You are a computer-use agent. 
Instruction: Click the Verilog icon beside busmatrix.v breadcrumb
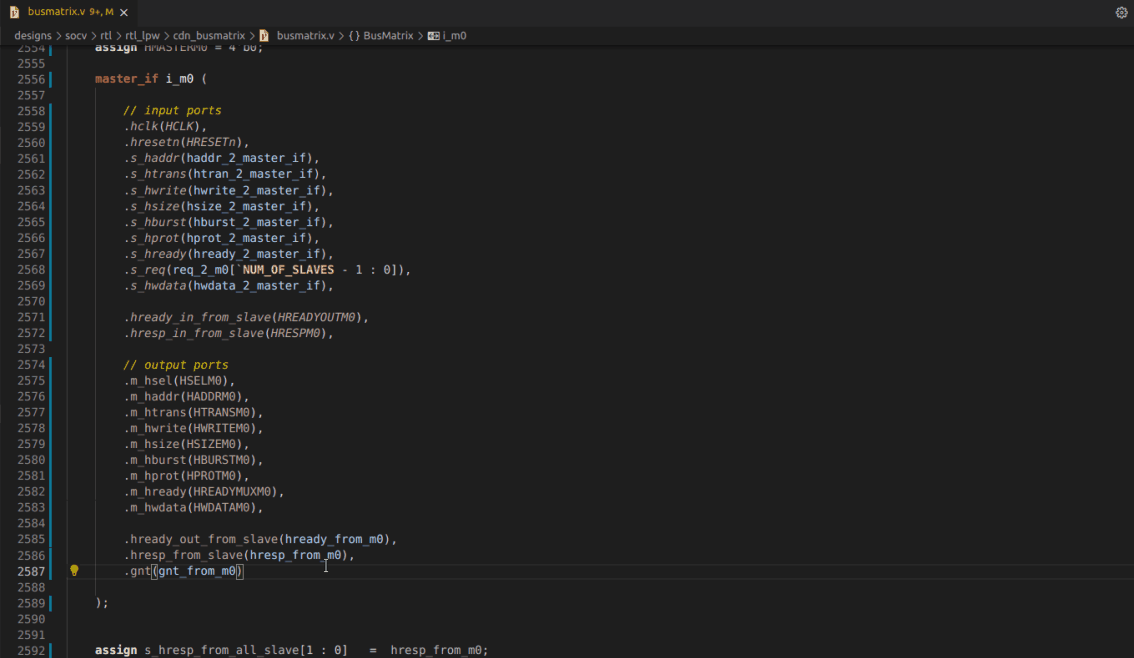[x=261, y=35]
